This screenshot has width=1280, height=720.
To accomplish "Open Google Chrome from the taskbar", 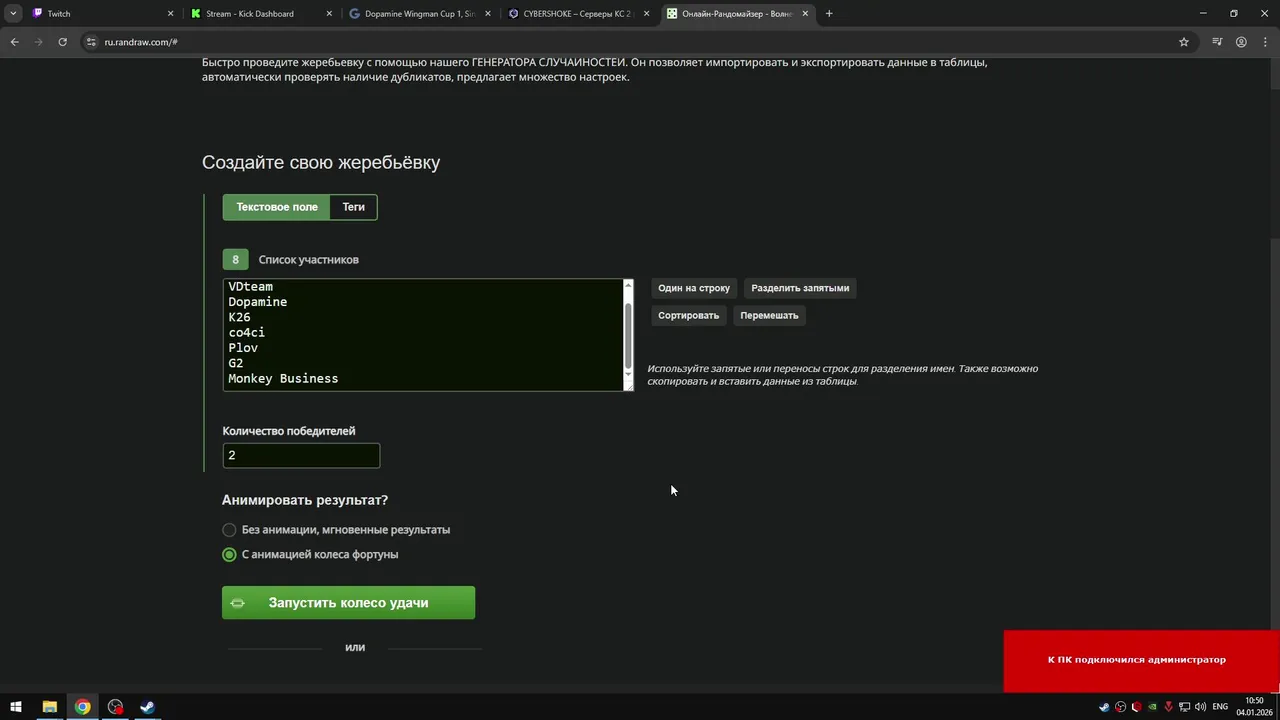I will pyautogui.click(x=82, y=707).
